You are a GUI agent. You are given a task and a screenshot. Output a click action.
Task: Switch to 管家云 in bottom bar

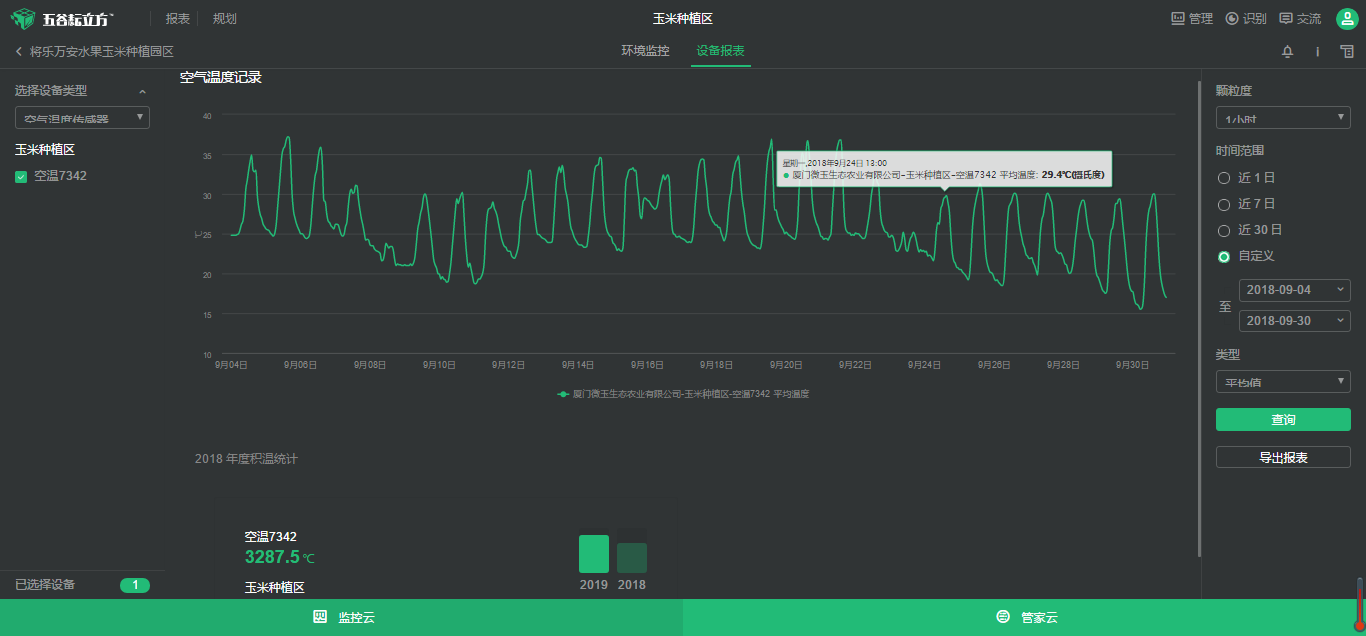[x=1024, y=618]
